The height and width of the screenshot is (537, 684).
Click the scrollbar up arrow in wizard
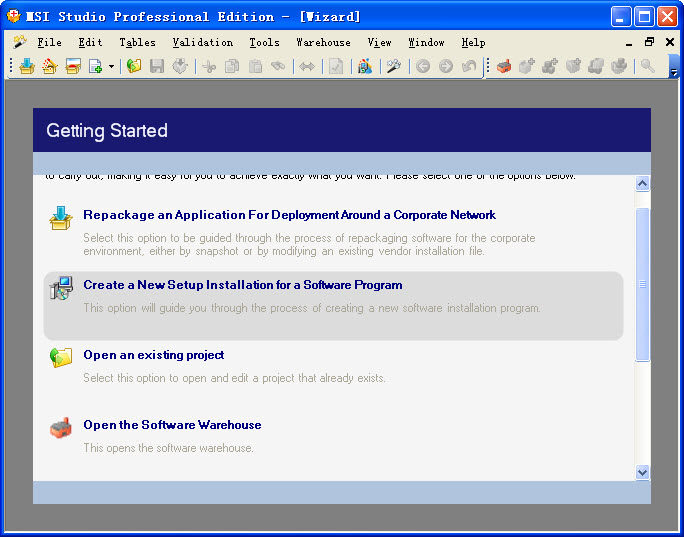coord(642,184)
